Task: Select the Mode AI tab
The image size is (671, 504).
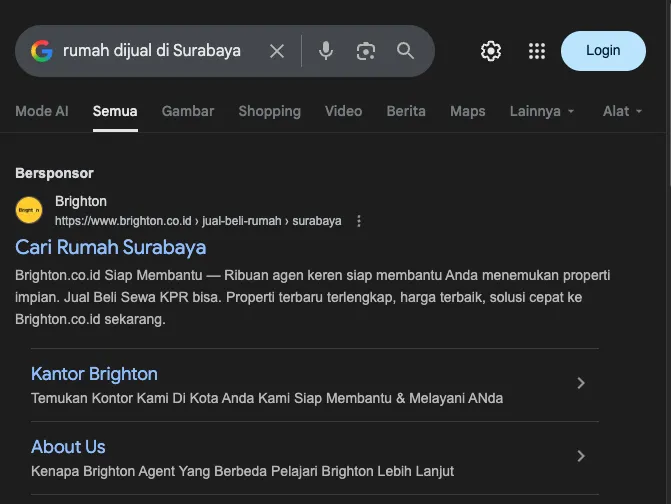Action: (x=42, y=111)
